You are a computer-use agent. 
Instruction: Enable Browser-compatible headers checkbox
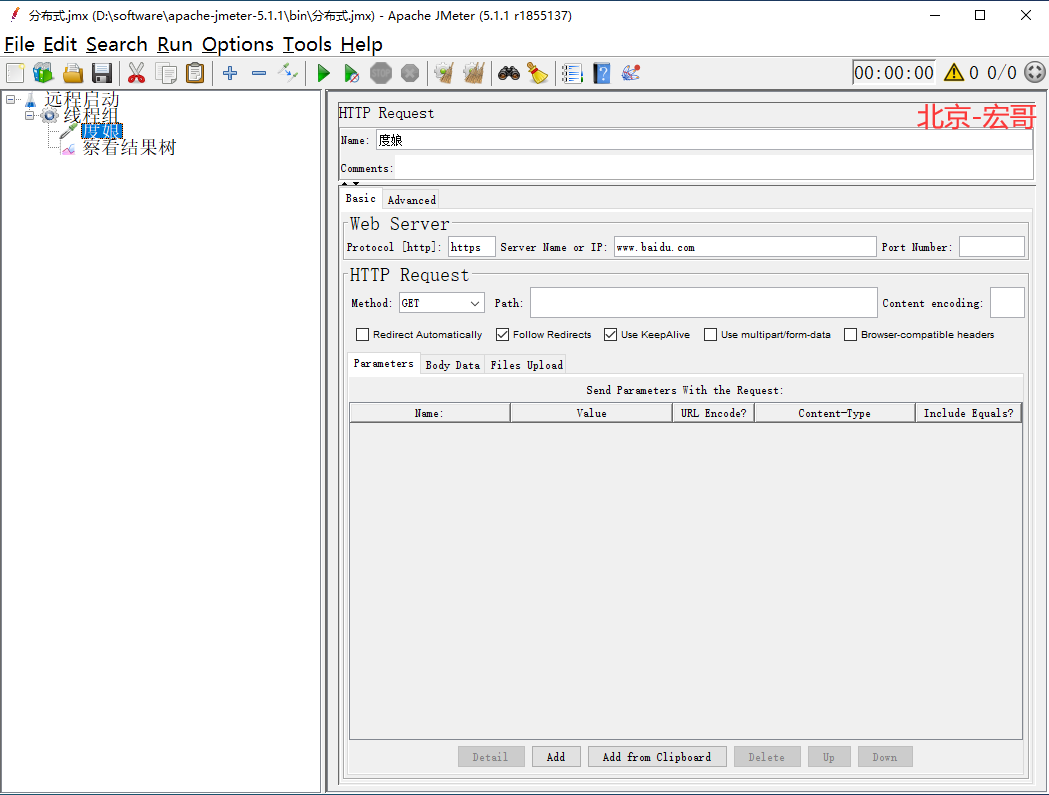850,334
